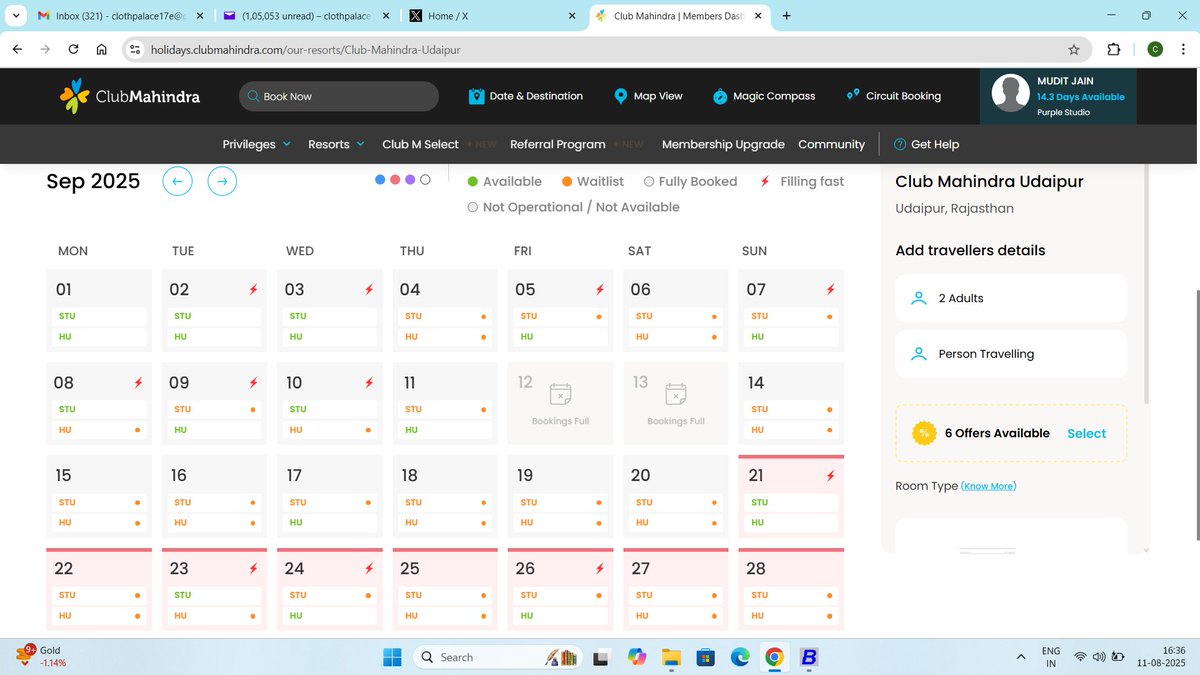Switch to the Home / X tab

493,16
